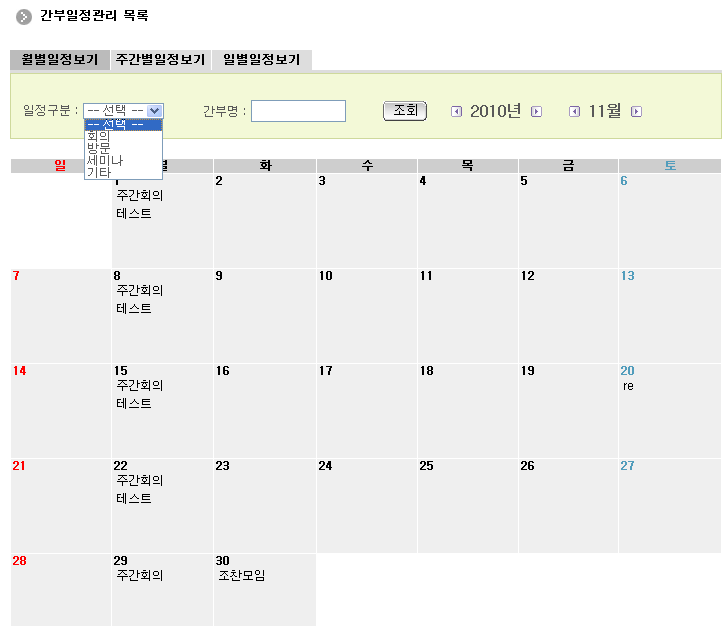Pick 세미나 option from dropdown
Image resolution: width=726 pixels, height=627 pixels.
104,160
